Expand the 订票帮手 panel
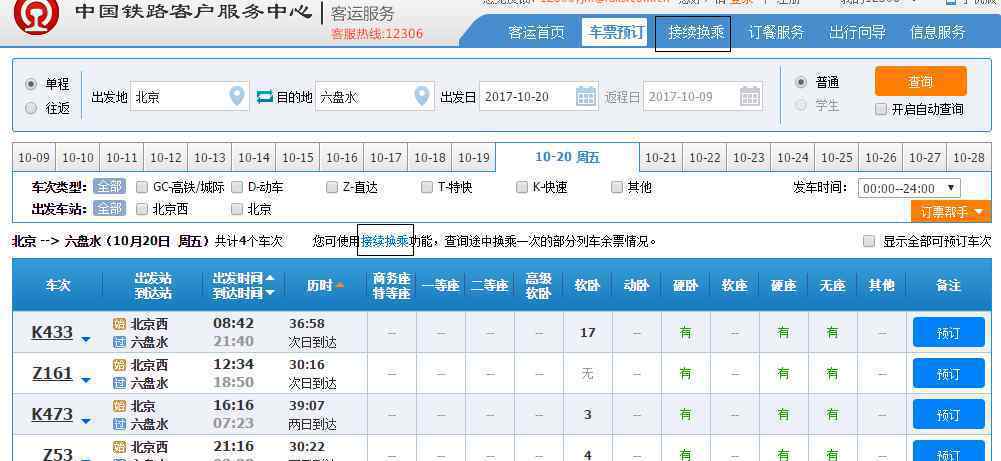This screenshot has height=461, width=1001. (951, 211)
